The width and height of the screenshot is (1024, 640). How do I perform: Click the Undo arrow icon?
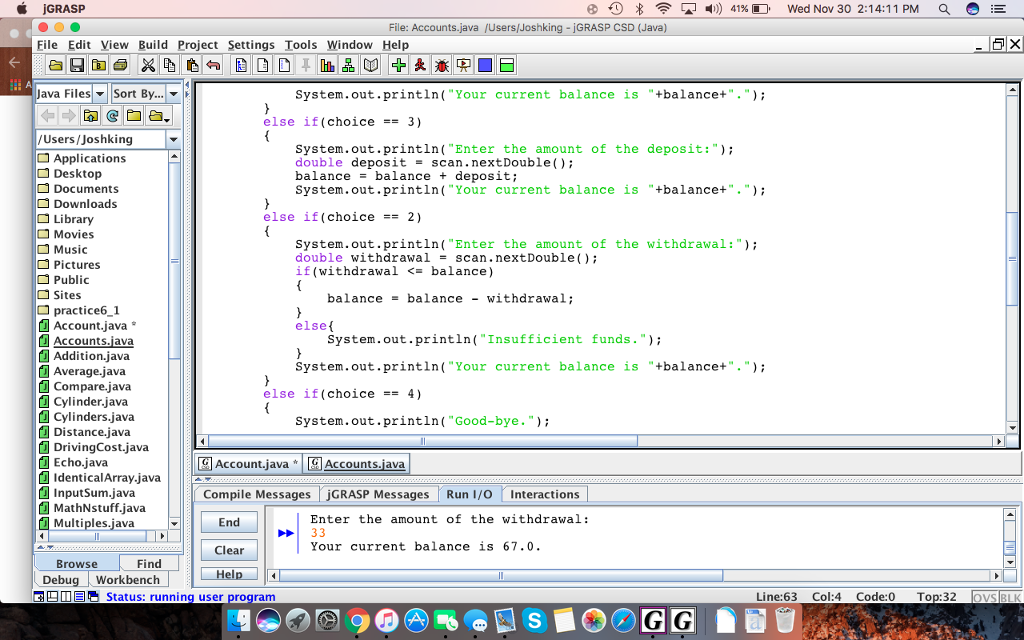pos(213,66)
